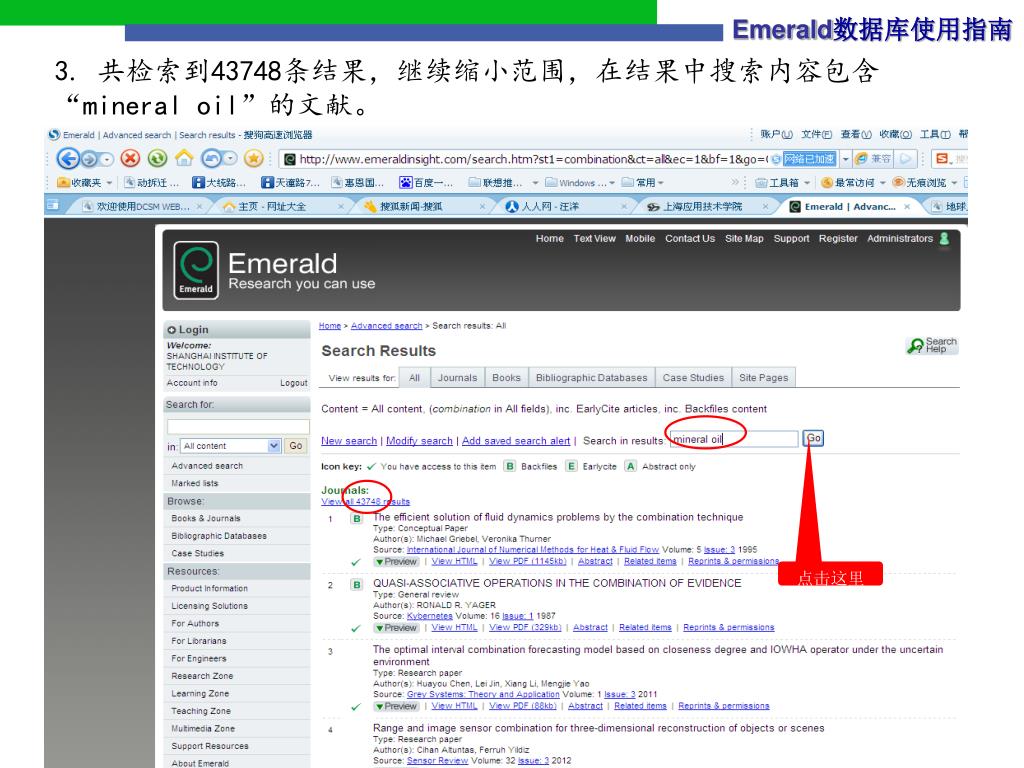1024x768 pixels.
Task: Click the browser Back arrow button
Action: click(x=67, y=159)
